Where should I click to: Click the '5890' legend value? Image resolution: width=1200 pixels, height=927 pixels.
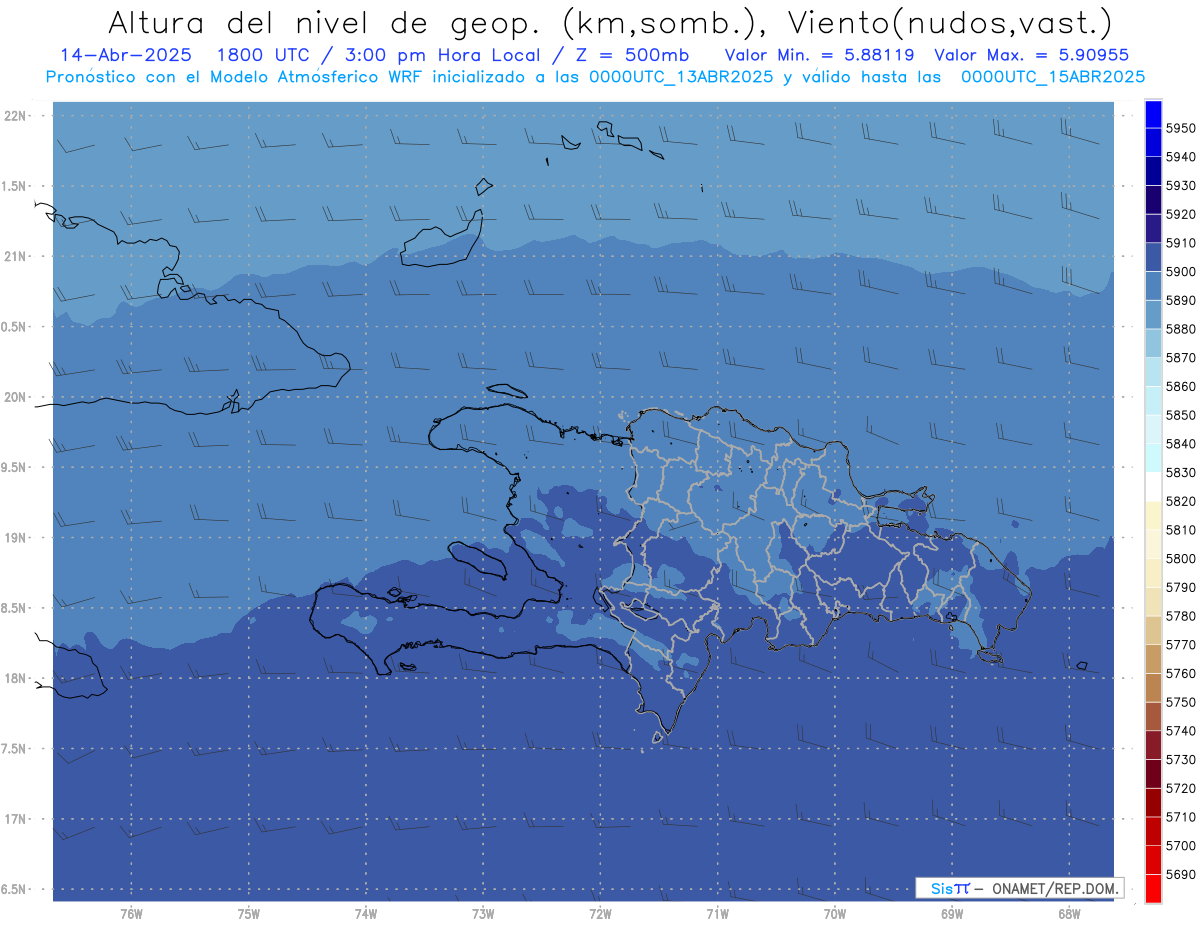[x=1181, y=300]
